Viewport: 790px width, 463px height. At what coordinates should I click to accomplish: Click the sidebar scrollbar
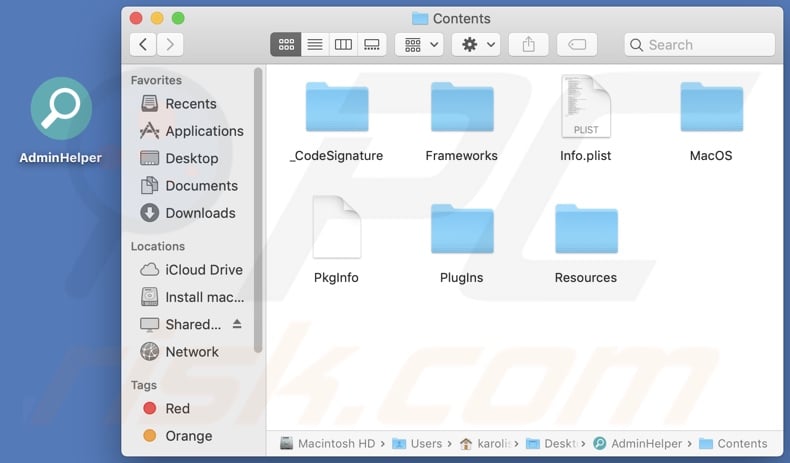pos(258,210)
